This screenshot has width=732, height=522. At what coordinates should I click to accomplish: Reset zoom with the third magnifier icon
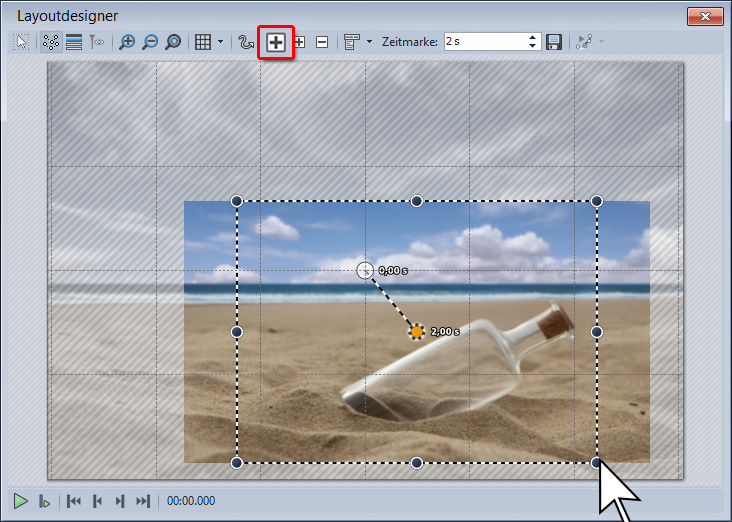[173, 42]
